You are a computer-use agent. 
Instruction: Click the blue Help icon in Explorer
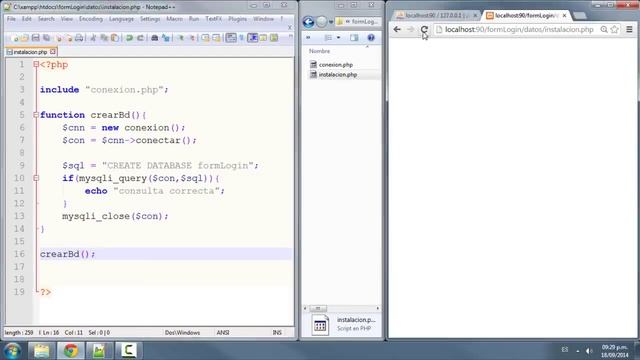371,38
